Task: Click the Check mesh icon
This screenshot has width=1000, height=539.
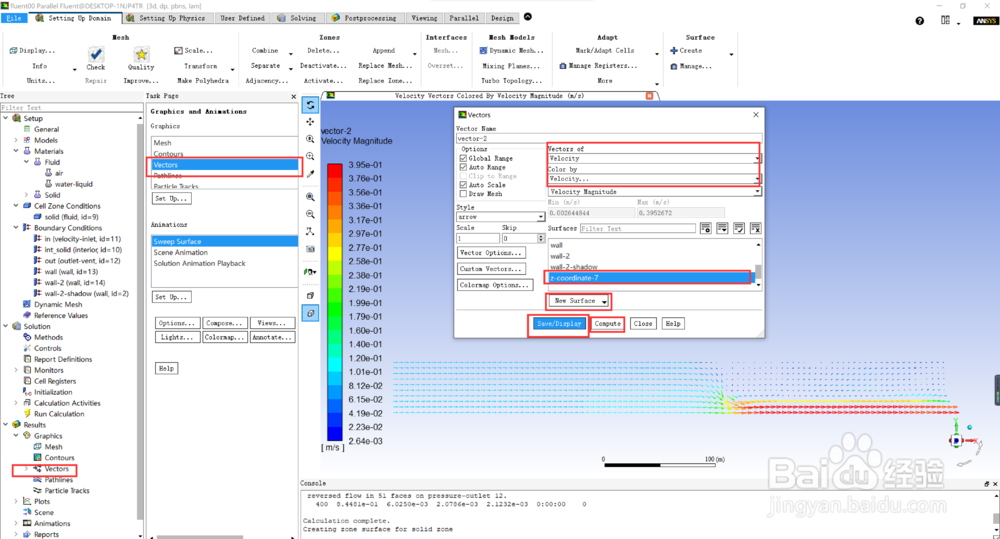Action: click(96, 54)
